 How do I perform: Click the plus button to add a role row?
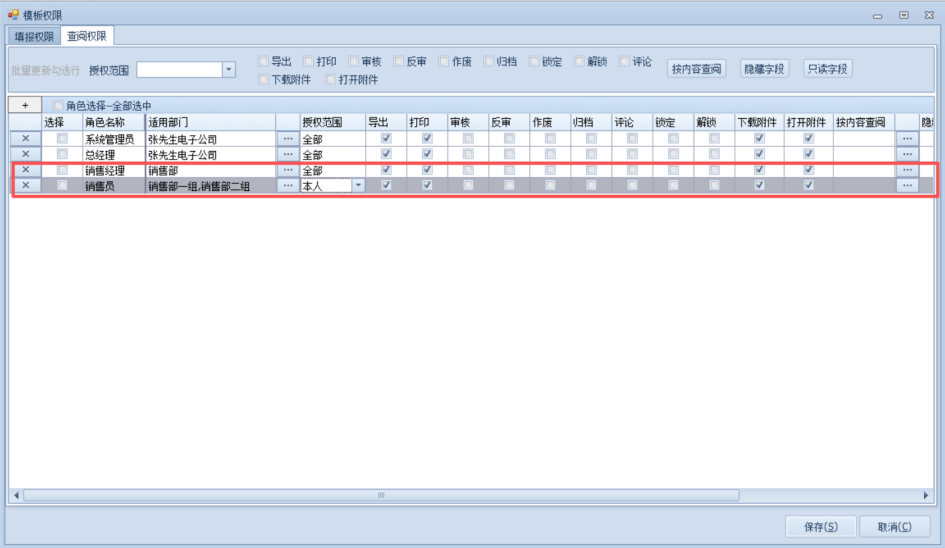click(x=25, y=105)
